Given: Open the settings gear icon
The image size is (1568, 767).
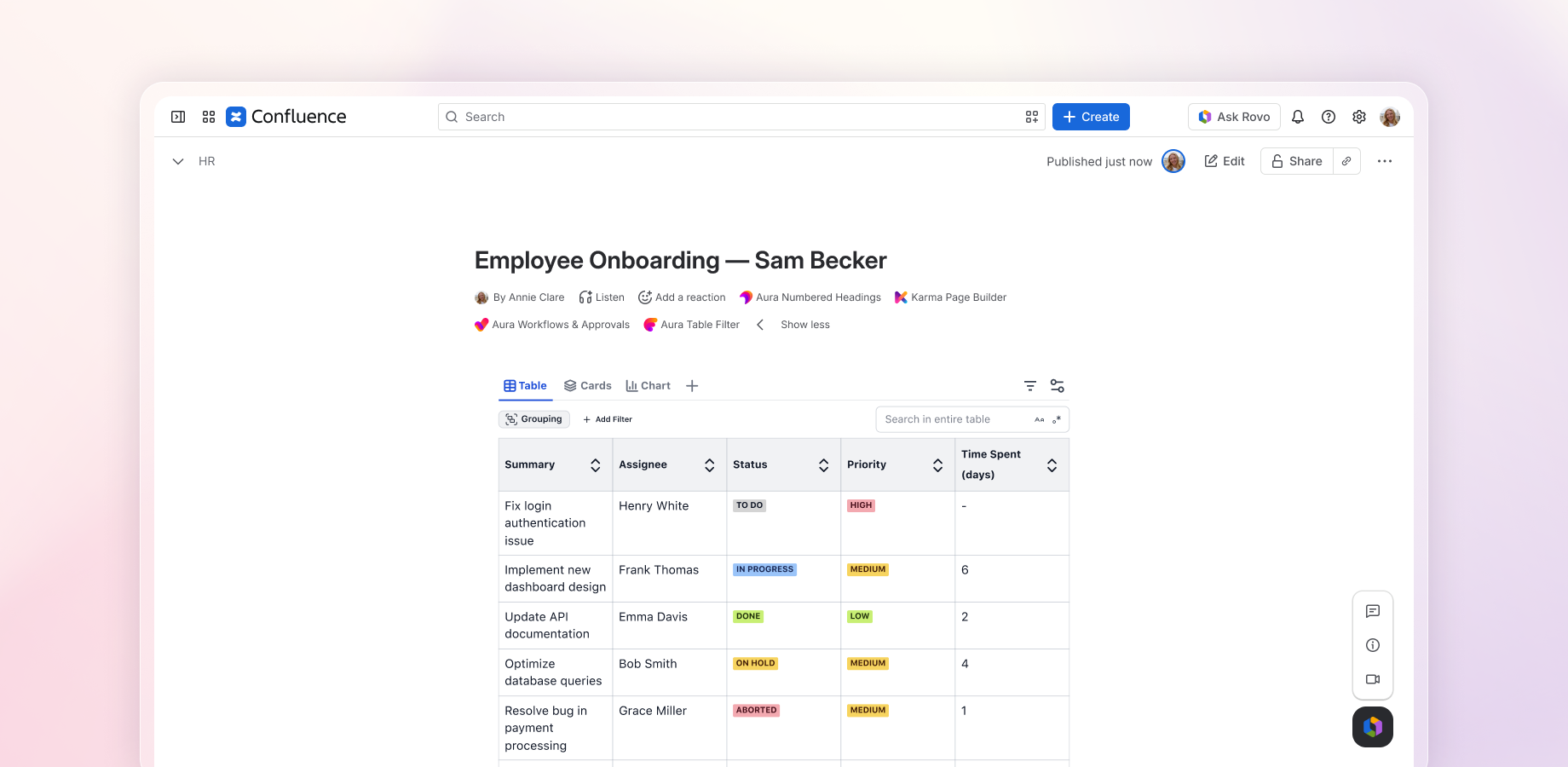Looking at the screenshot, I should click(1359, 117).
